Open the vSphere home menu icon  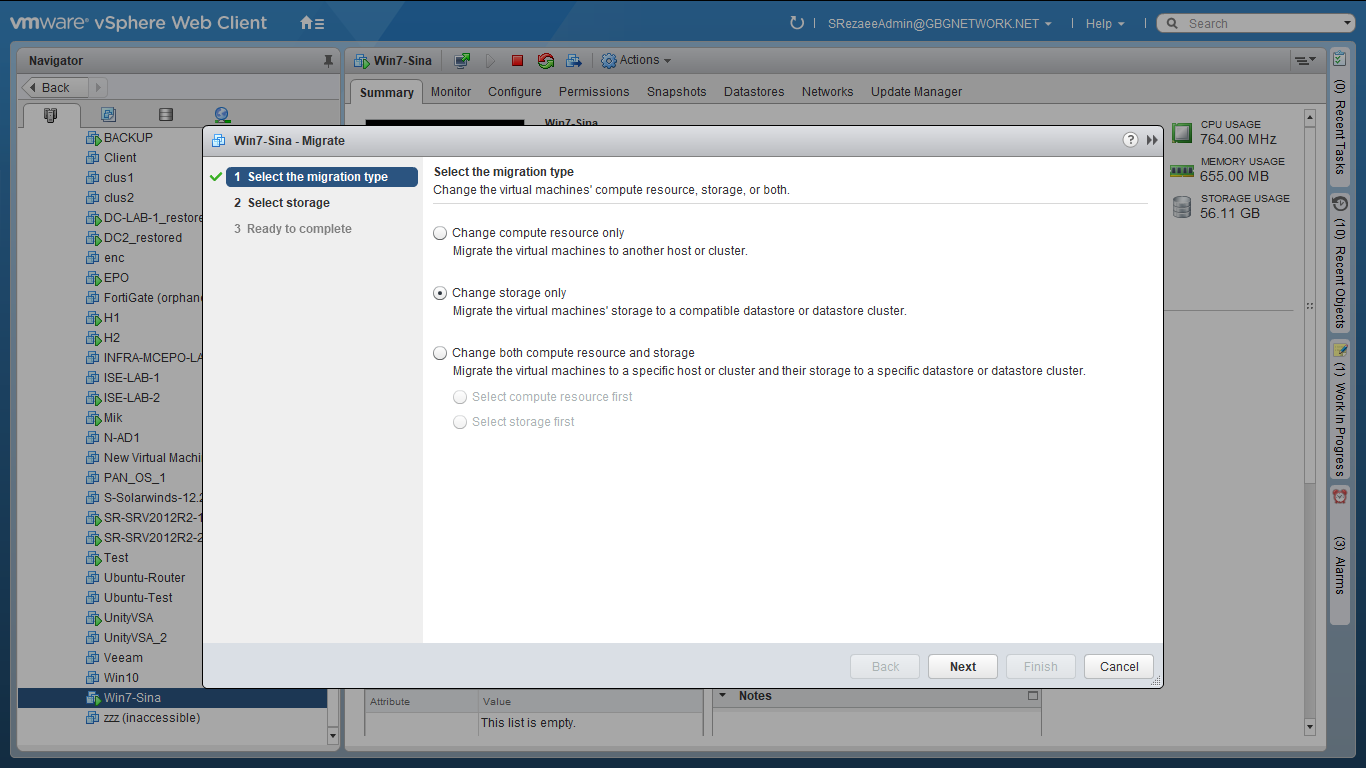coord(312,23)
